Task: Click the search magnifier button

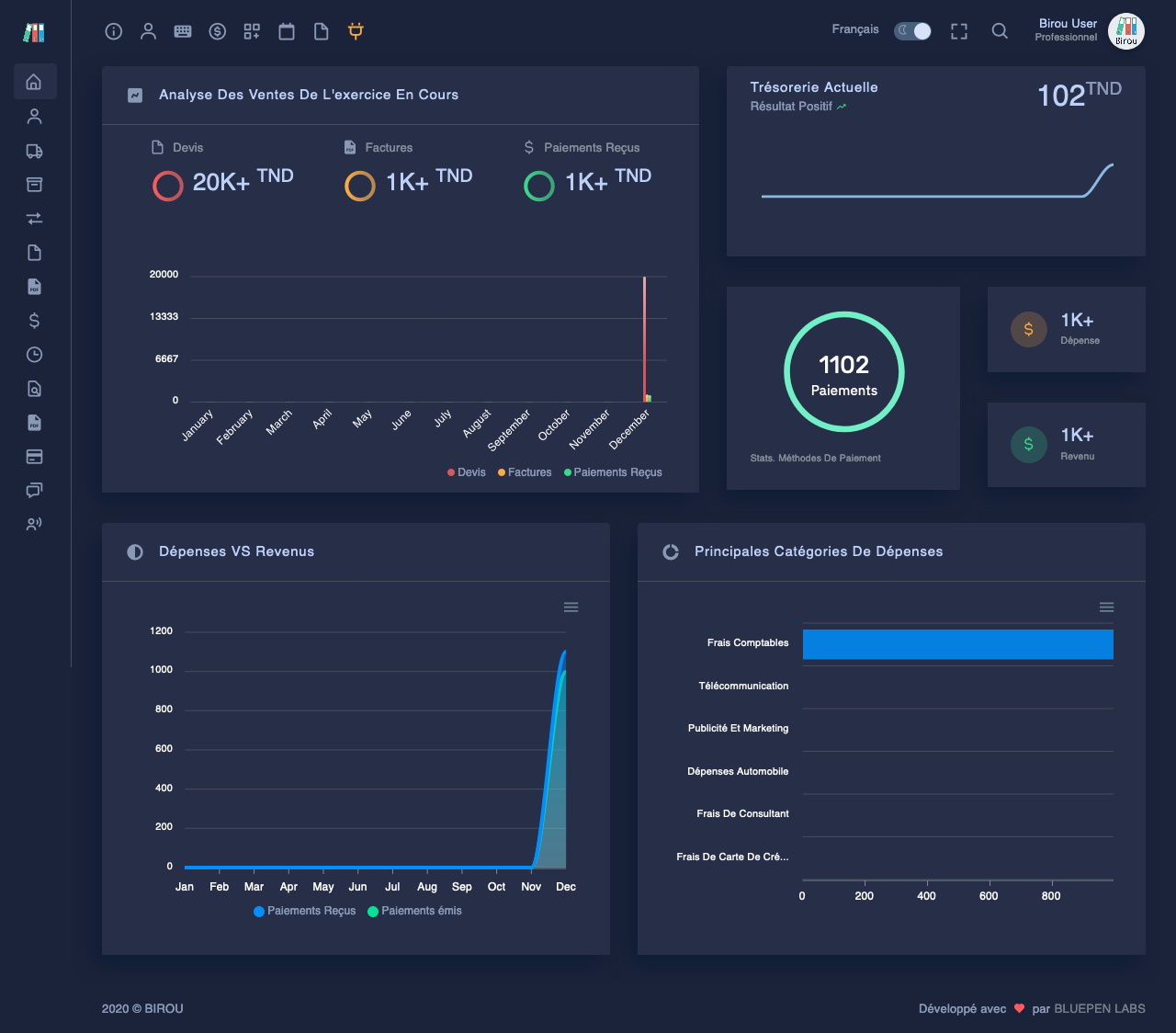Action: [1000, 31]
